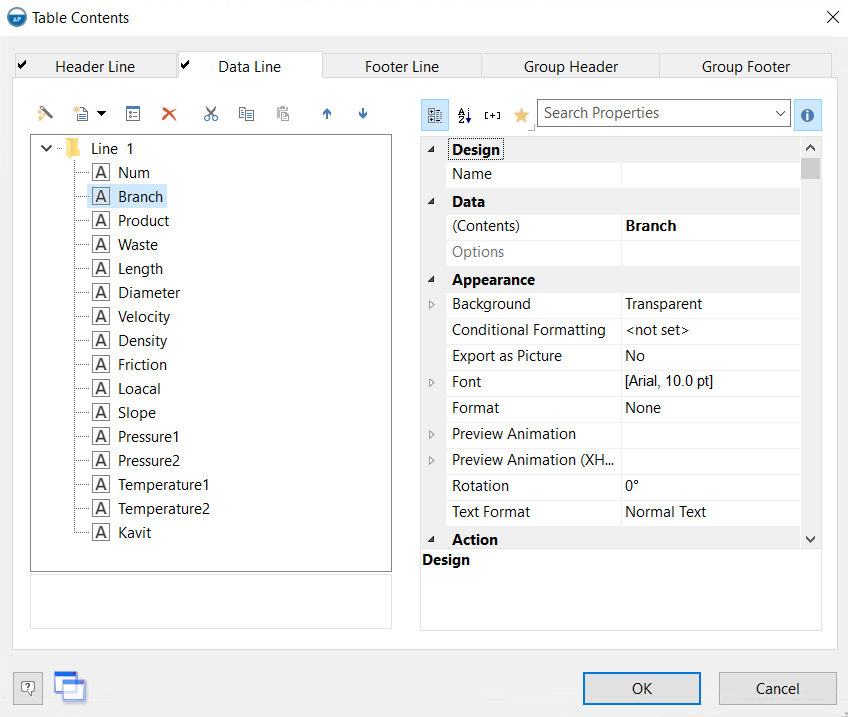Image resolution: width=848 pixels, height=717 pixels.
Task: Open the new item dropdown arrow
Action: click(x=101, y=114)
